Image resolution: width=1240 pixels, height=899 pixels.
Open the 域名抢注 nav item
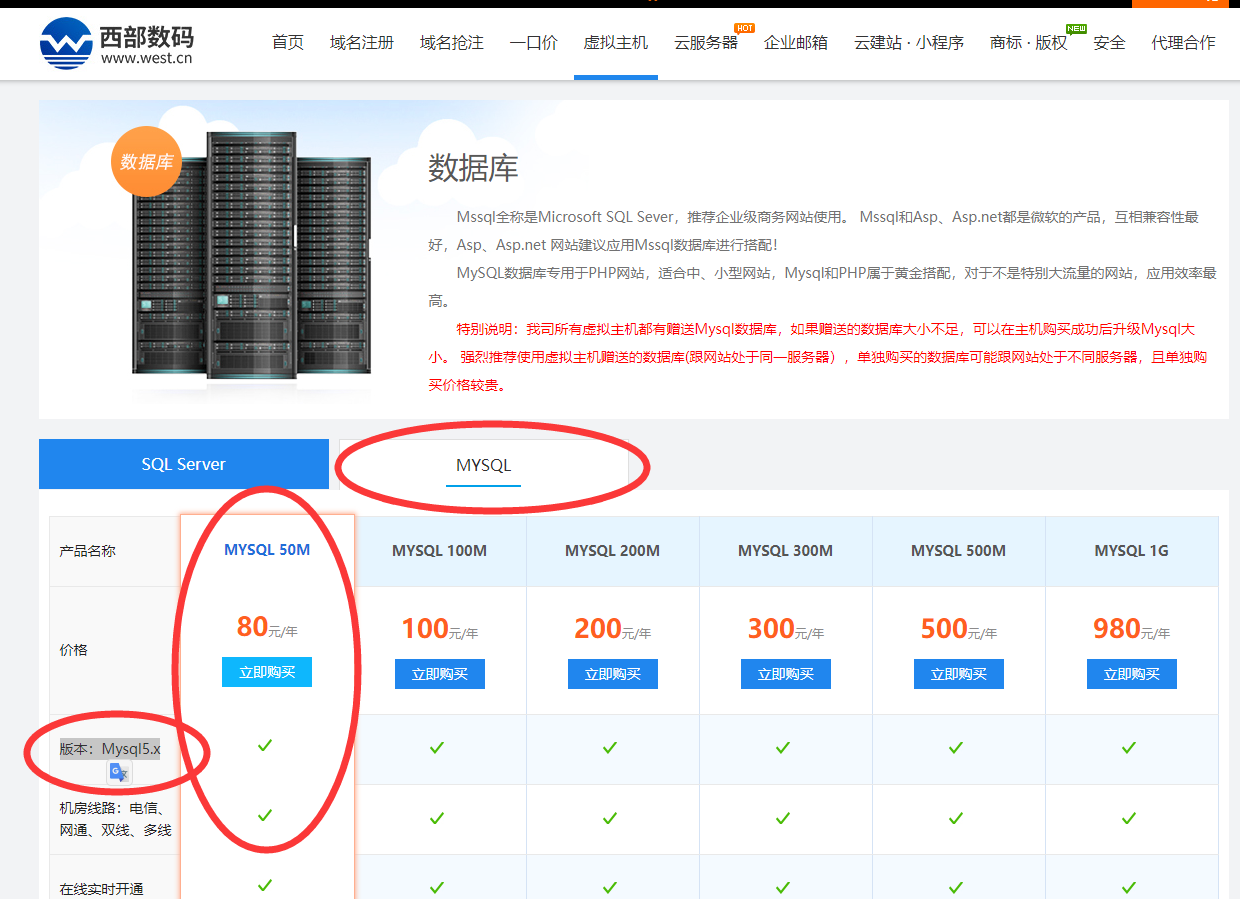click(x=452, y=42)
